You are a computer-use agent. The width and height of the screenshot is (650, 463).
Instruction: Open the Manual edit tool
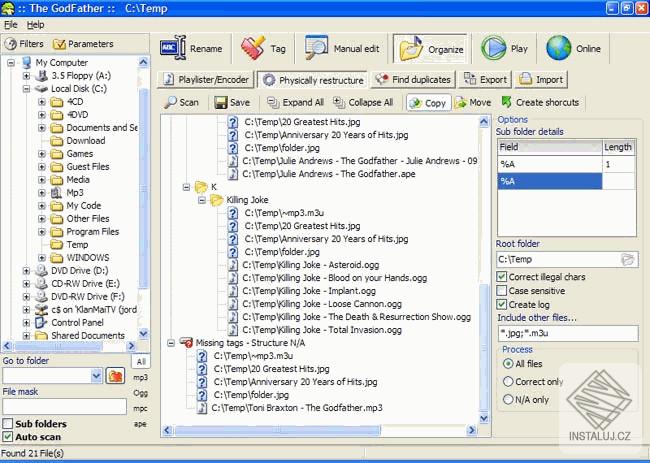point(342,48)
